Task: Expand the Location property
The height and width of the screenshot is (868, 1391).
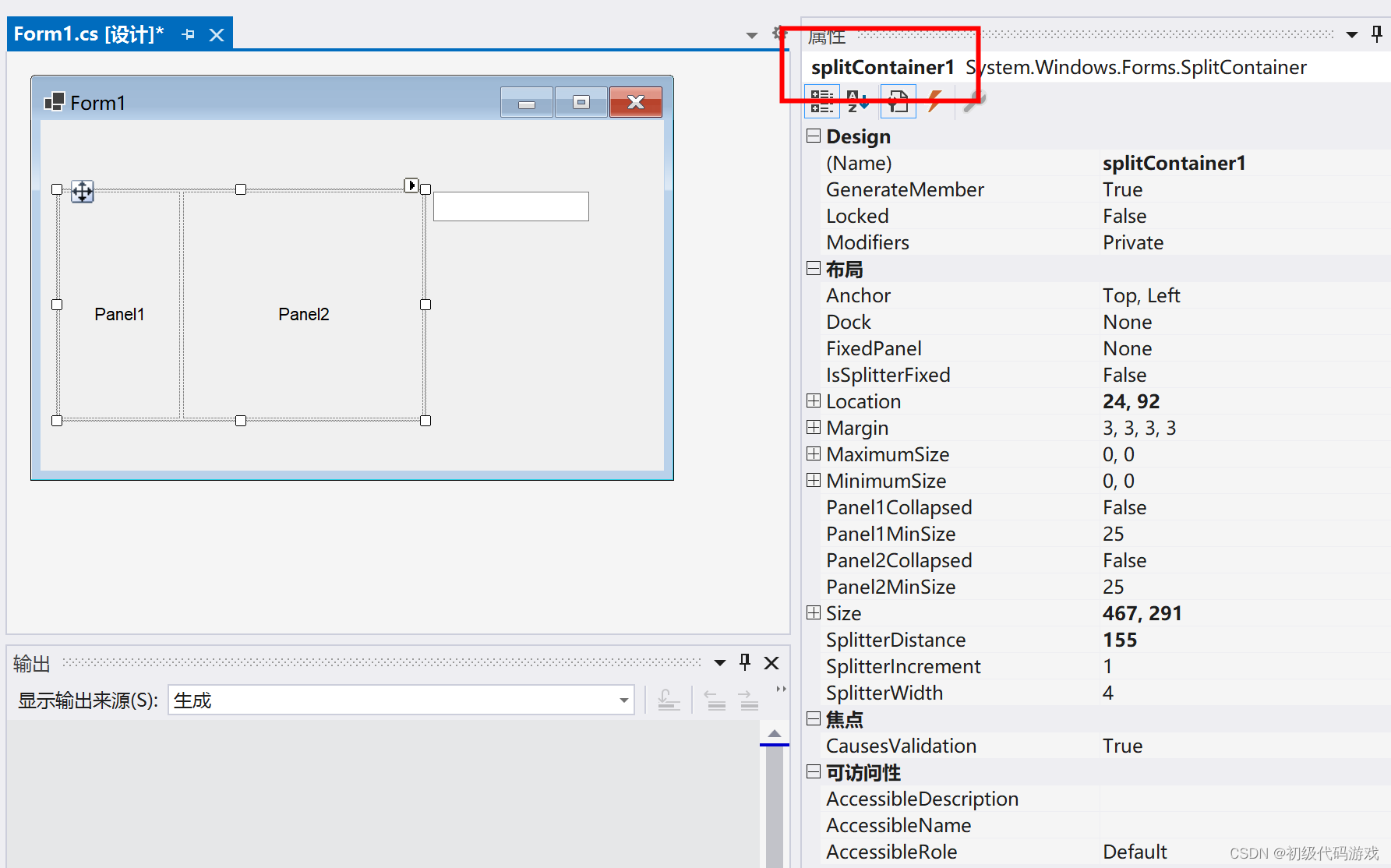Action: pyautogui.click(x=814, y=401)
